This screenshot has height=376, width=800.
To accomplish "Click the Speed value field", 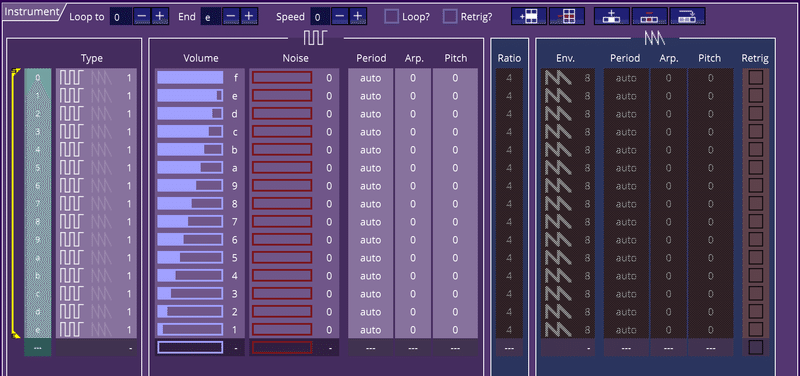I will pyautogui.click(x=320, y=16).
